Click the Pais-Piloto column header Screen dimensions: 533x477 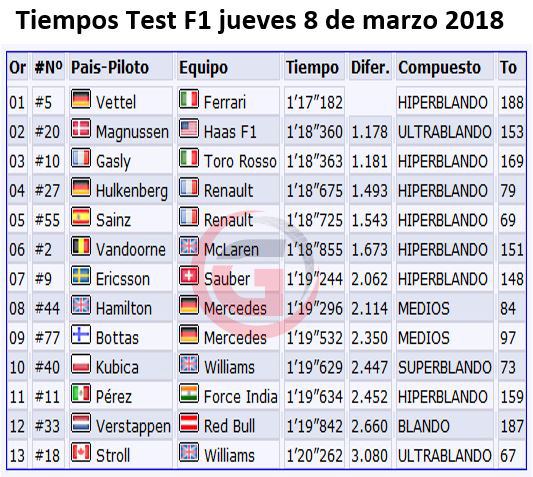110,67
